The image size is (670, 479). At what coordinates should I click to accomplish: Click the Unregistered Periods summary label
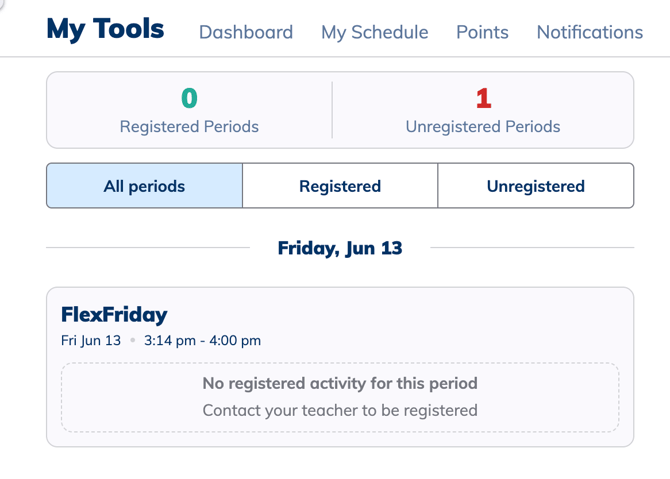tap(483, 127)
